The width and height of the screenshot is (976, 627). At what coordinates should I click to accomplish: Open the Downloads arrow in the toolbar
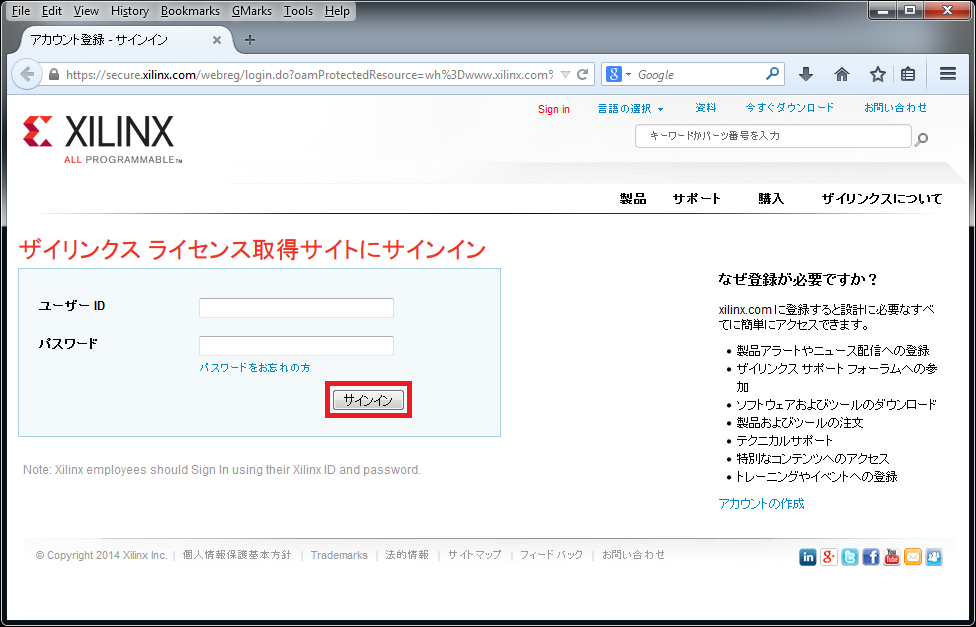(806, 75)
